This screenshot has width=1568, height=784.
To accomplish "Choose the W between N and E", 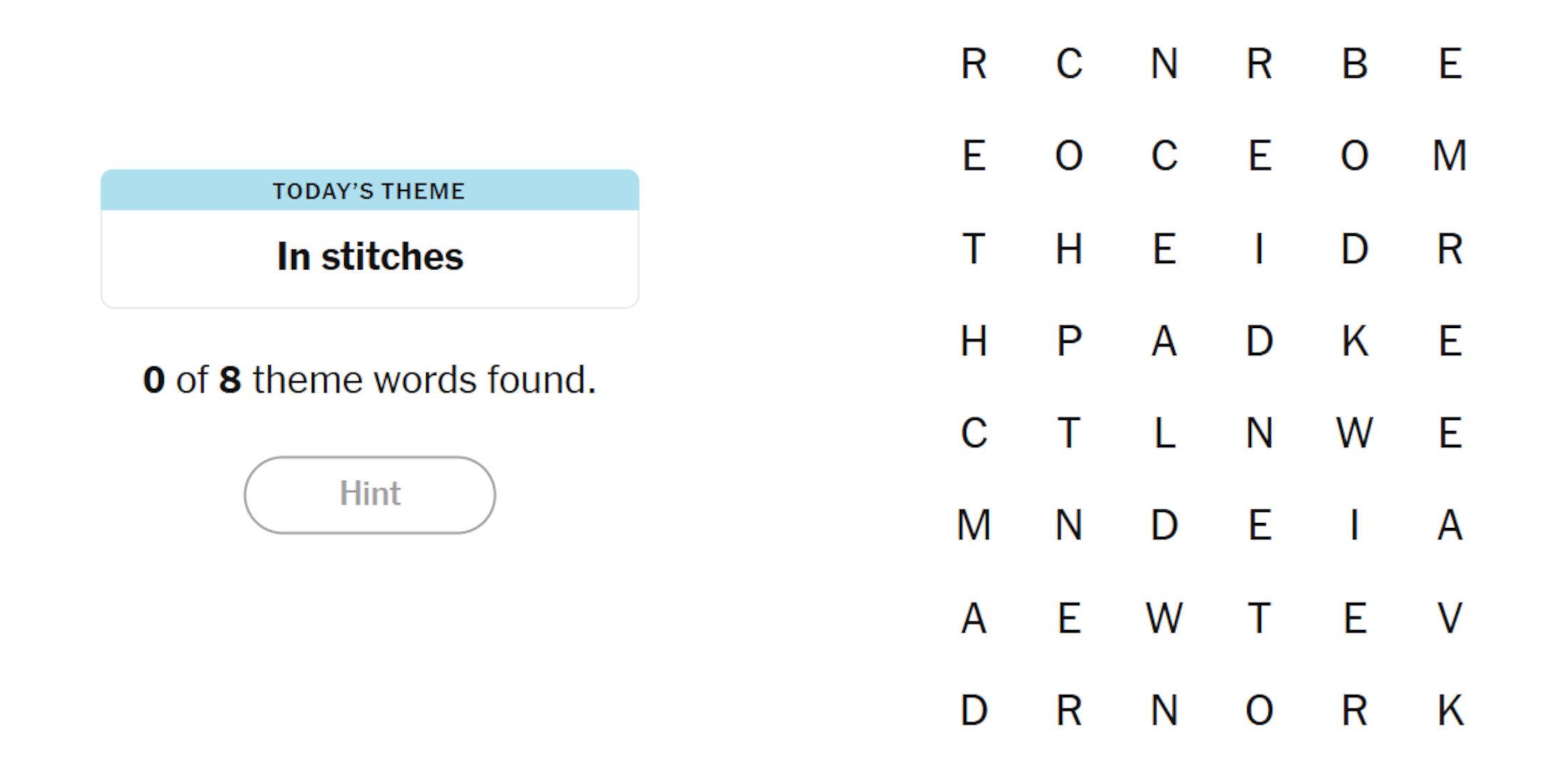I will click(1354, 433).
